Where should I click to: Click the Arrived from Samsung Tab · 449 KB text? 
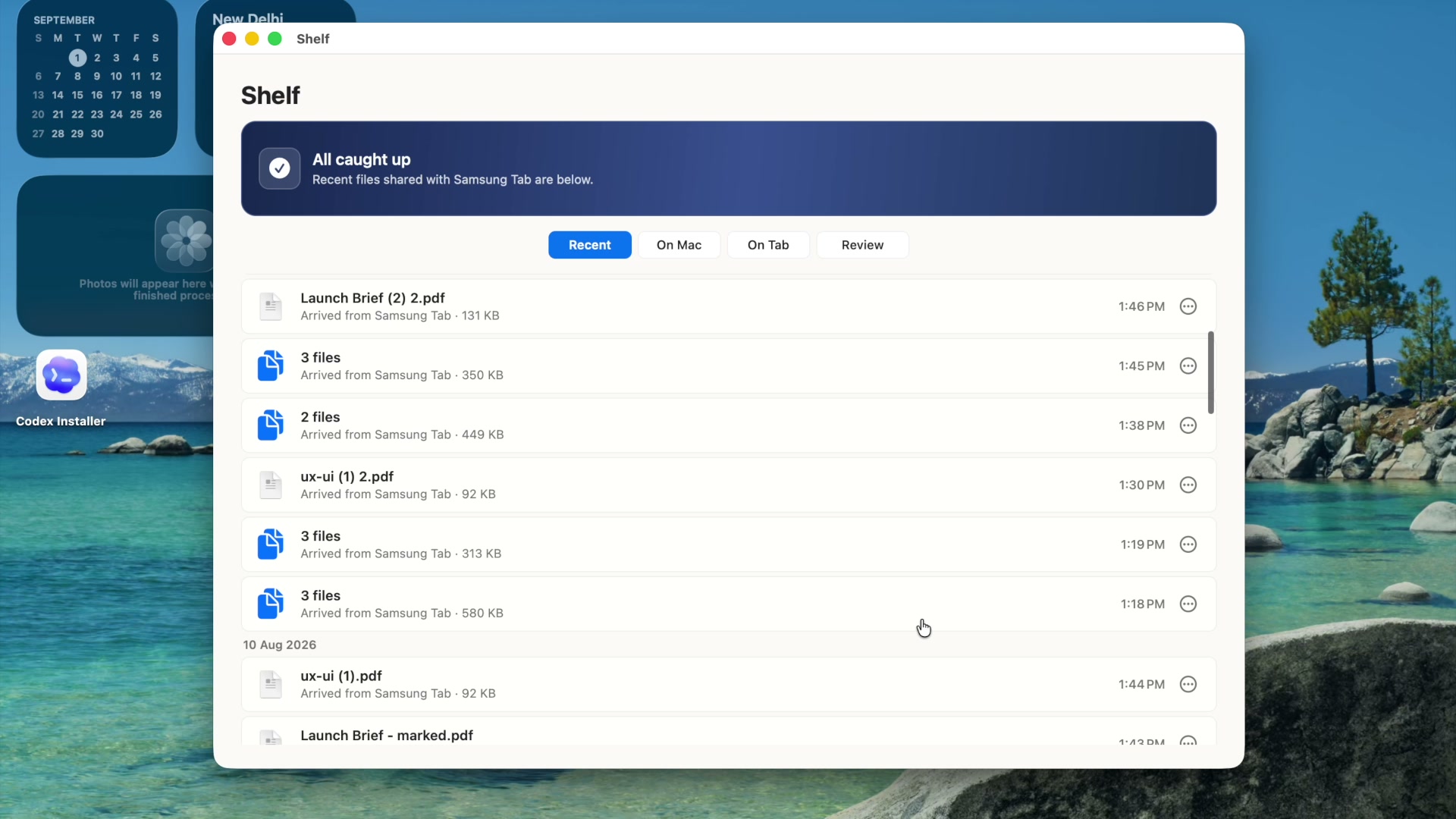coord(402,435)
